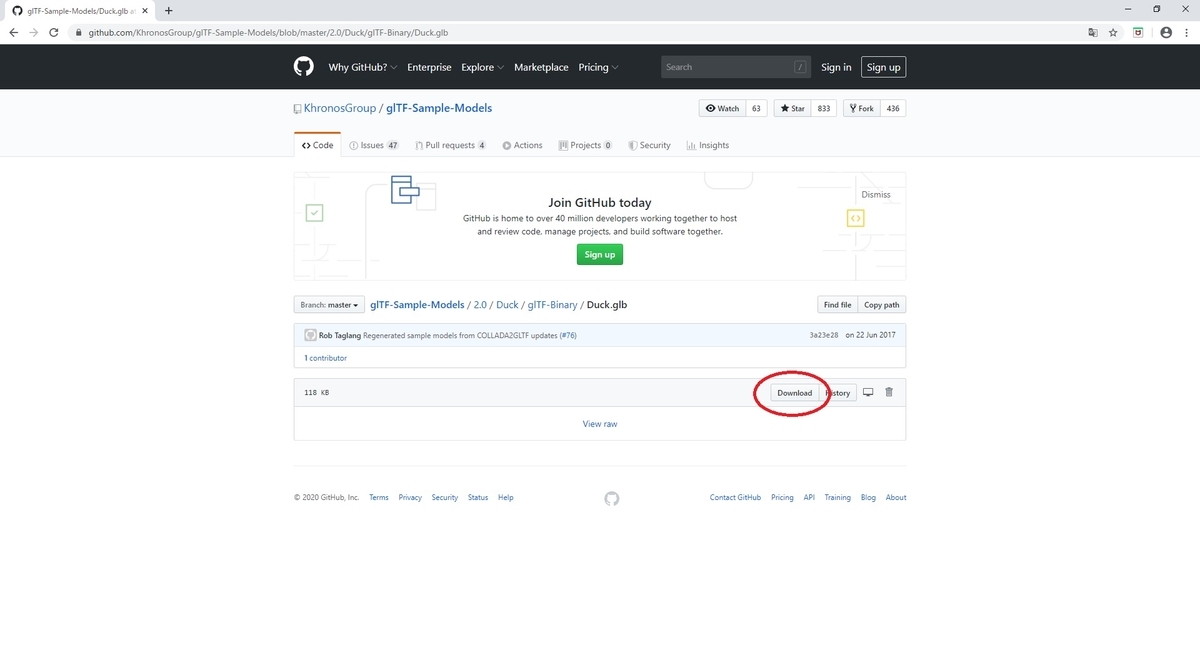
Task: Open the Branch: master dropdown
Action: (x=328, y=305)
